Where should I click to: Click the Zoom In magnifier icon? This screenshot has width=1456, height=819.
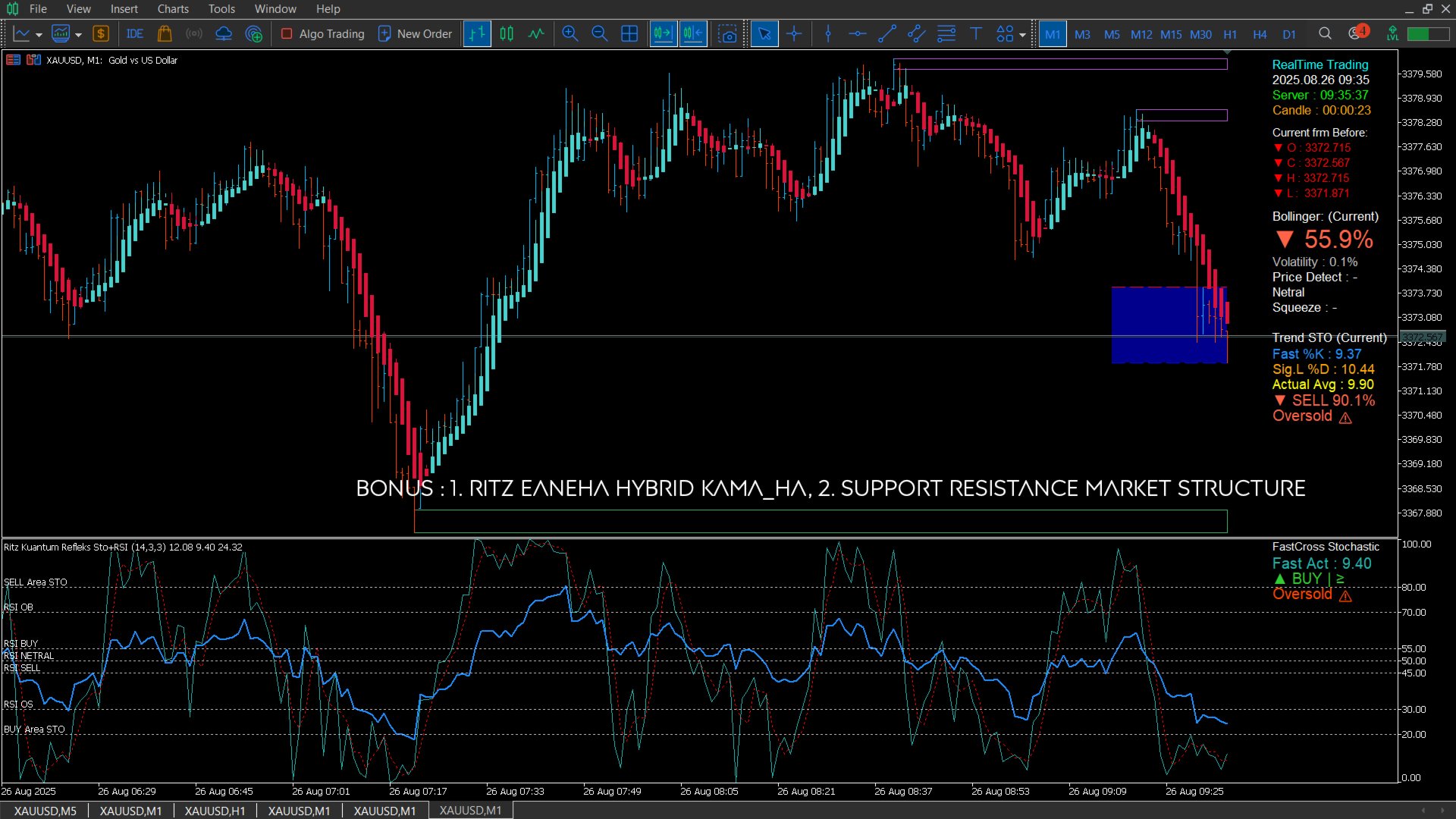tap(570, 34)
